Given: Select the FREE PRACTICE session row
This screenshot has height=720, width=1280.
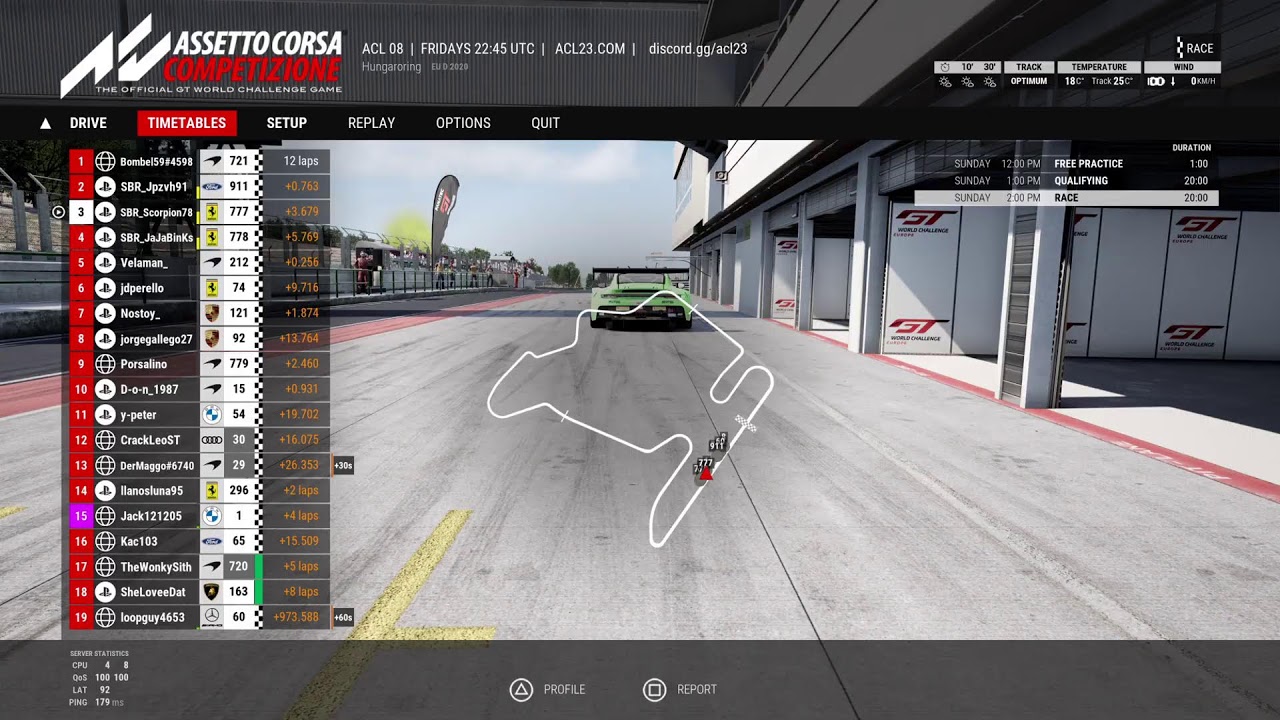Looking at the screenshot, I should (1066, 164).
